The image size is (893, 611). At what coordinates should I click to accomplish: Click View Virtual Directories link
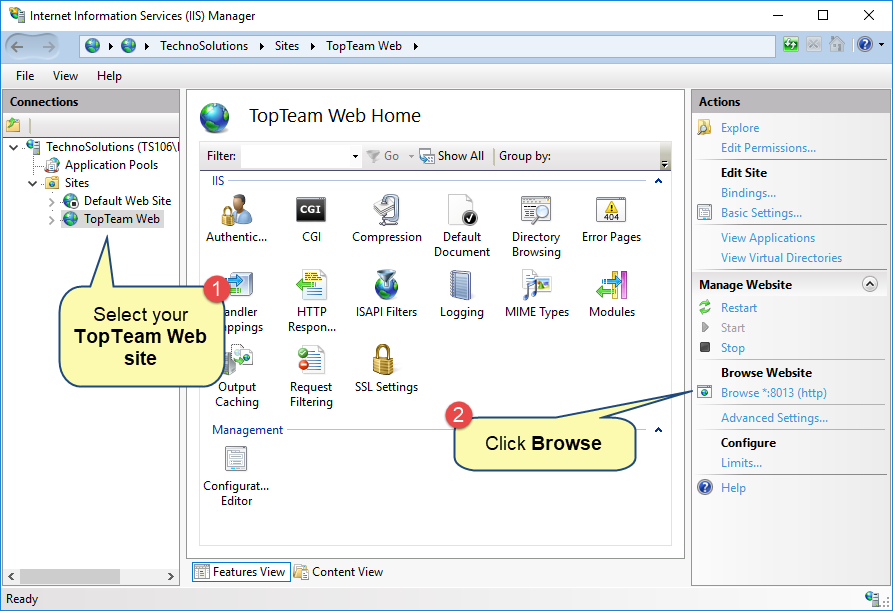click(x=781, y=258)
